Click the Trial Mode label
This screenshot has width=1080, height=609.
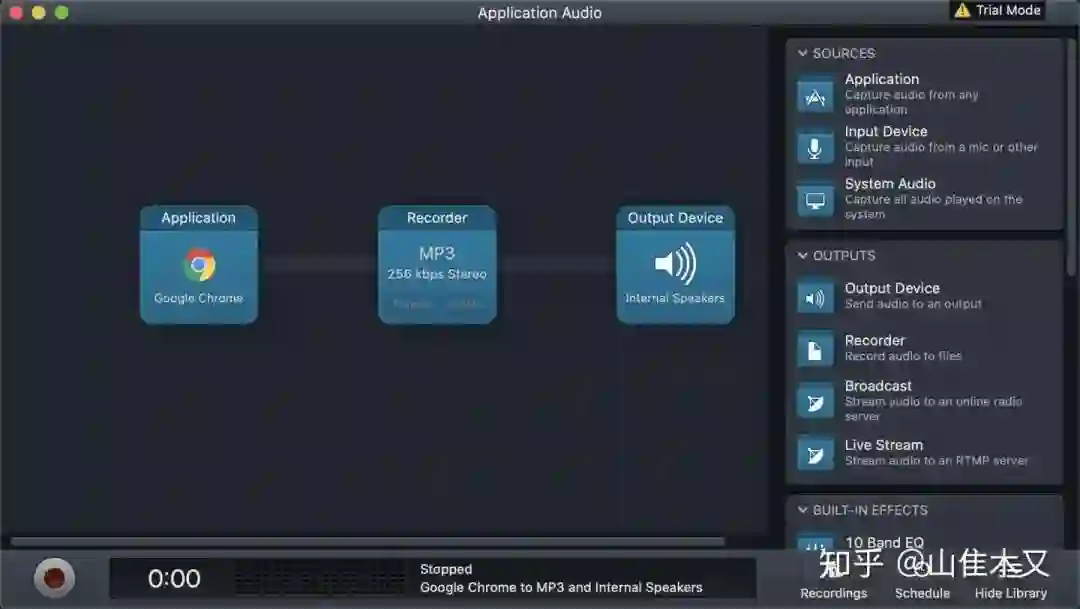click(x=1008, y=10)
